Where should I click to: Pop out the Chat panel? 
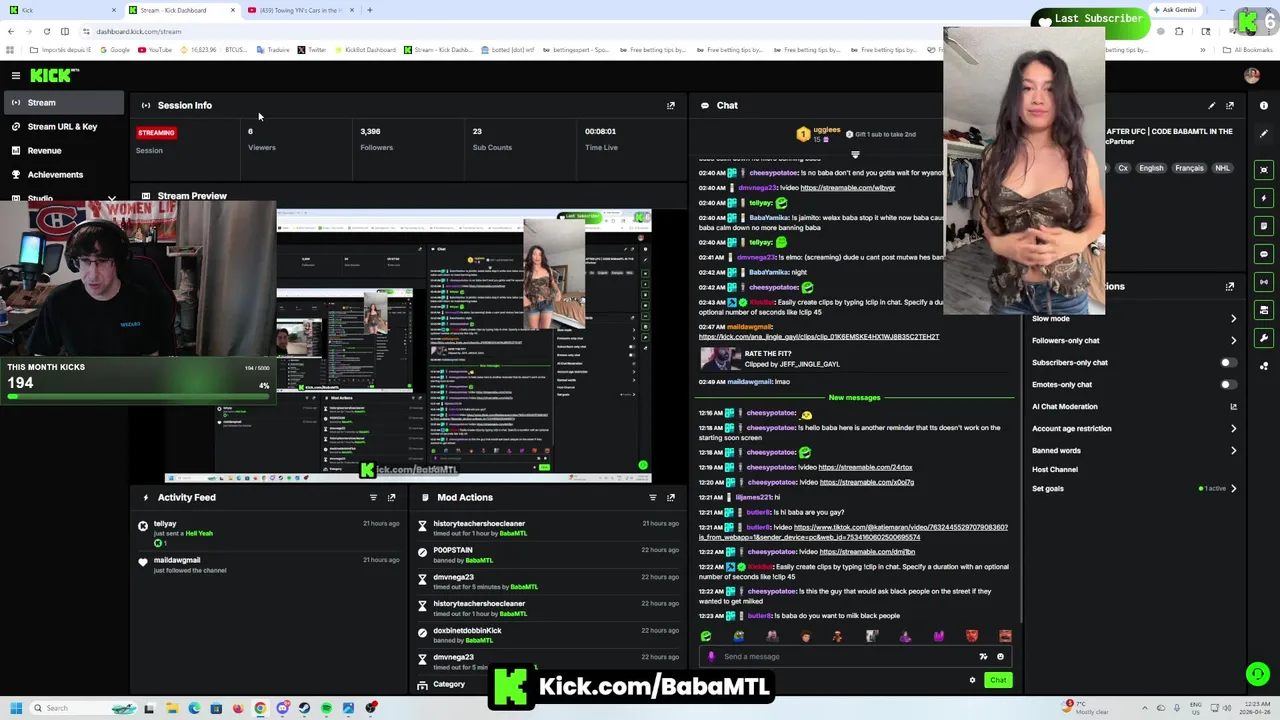tap(1230, 105)
